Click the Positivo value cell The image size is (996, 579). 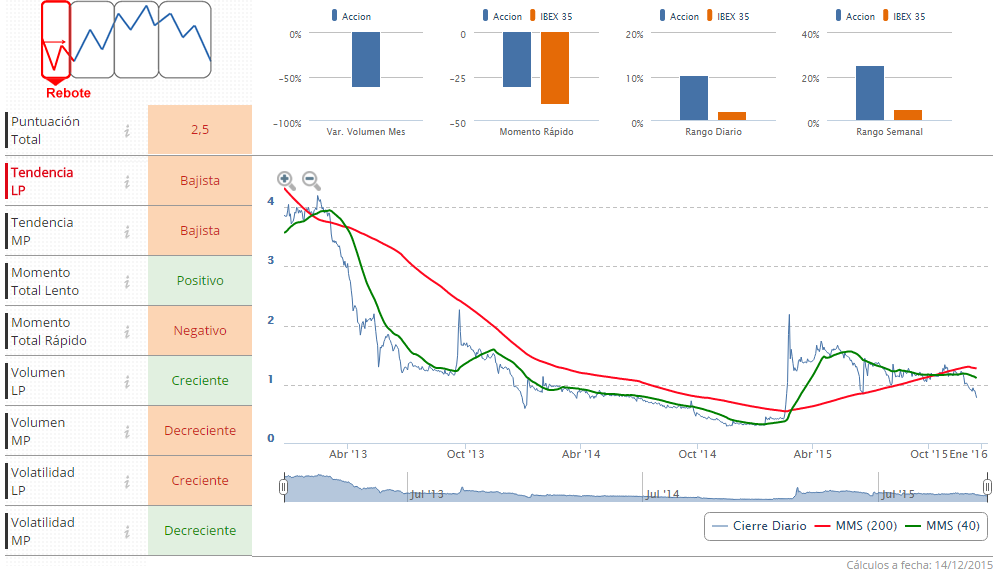click(200, 281)
